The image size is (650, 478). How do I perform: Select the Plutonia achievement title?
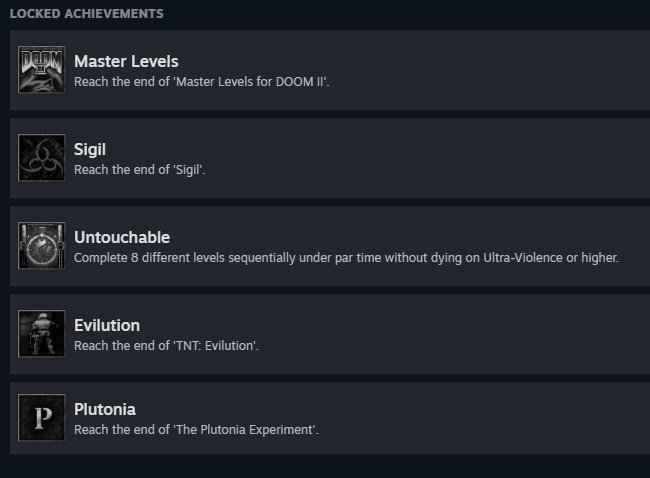[105, 410]
